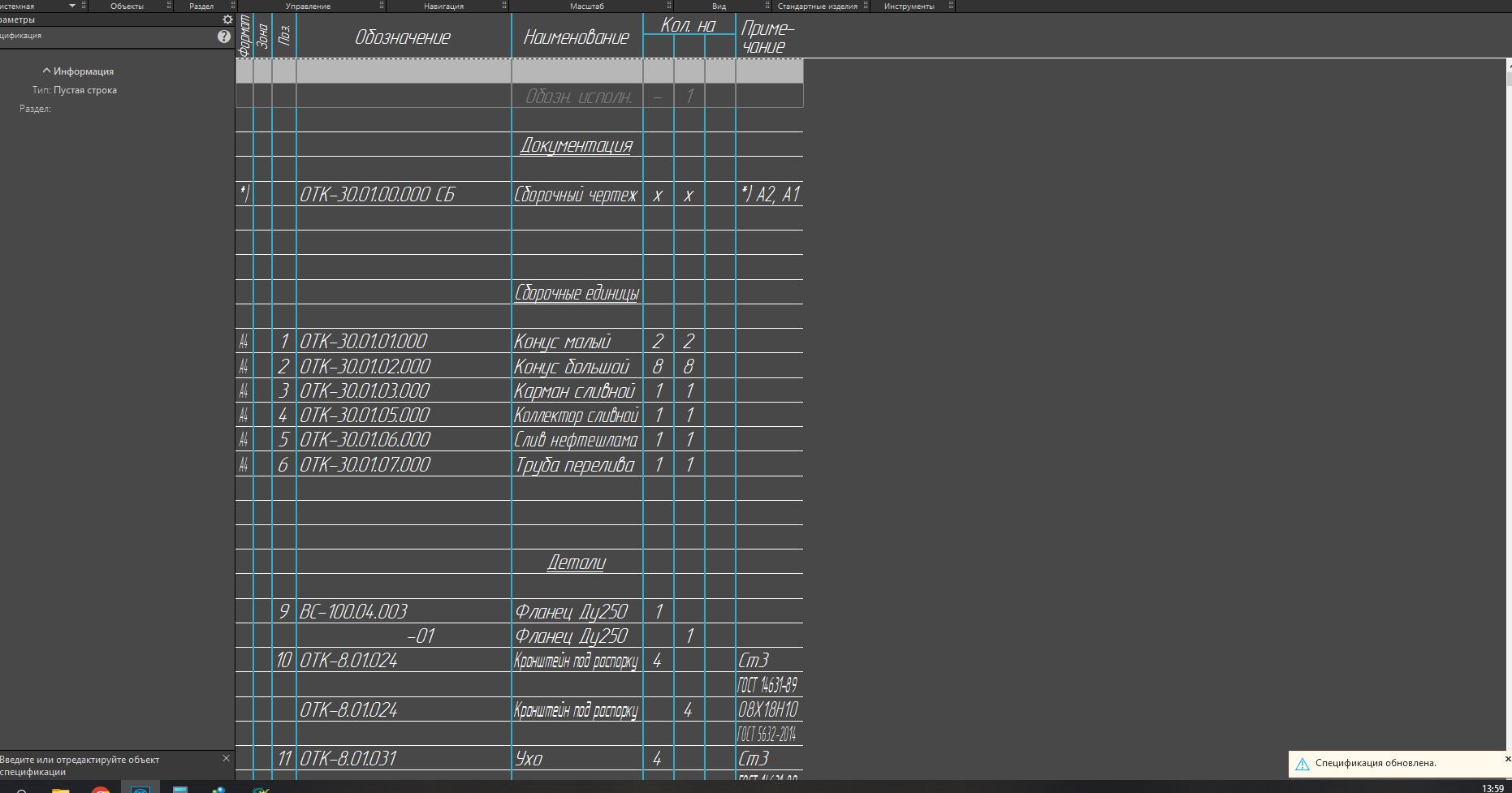Open the Масштаб toolbar panel
The width and height of the screenshot is (1512, 793).
click(586, 6)
